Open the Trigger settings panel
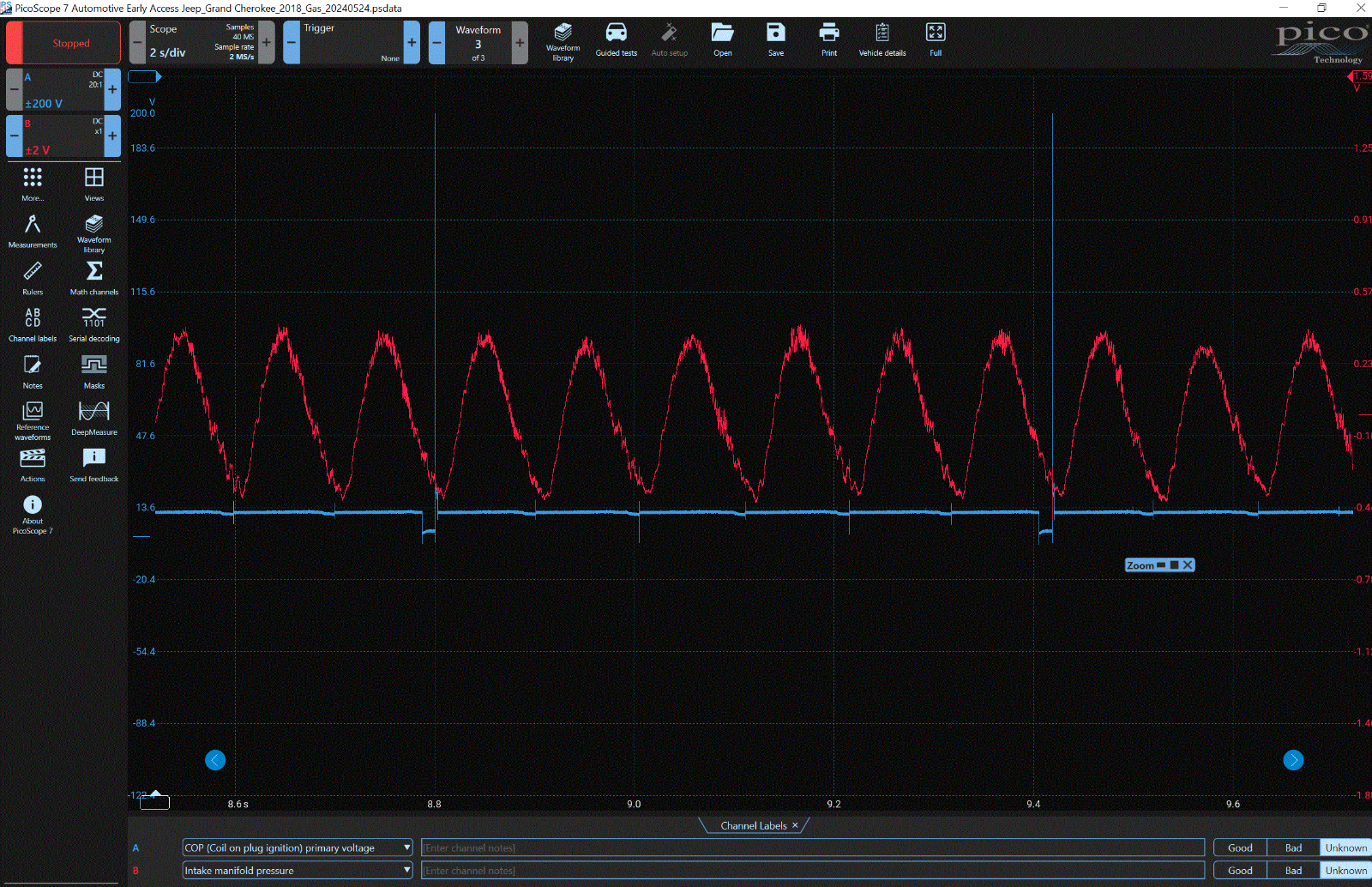The height and width of the screenshot is (887, 1372). (352, 42)
